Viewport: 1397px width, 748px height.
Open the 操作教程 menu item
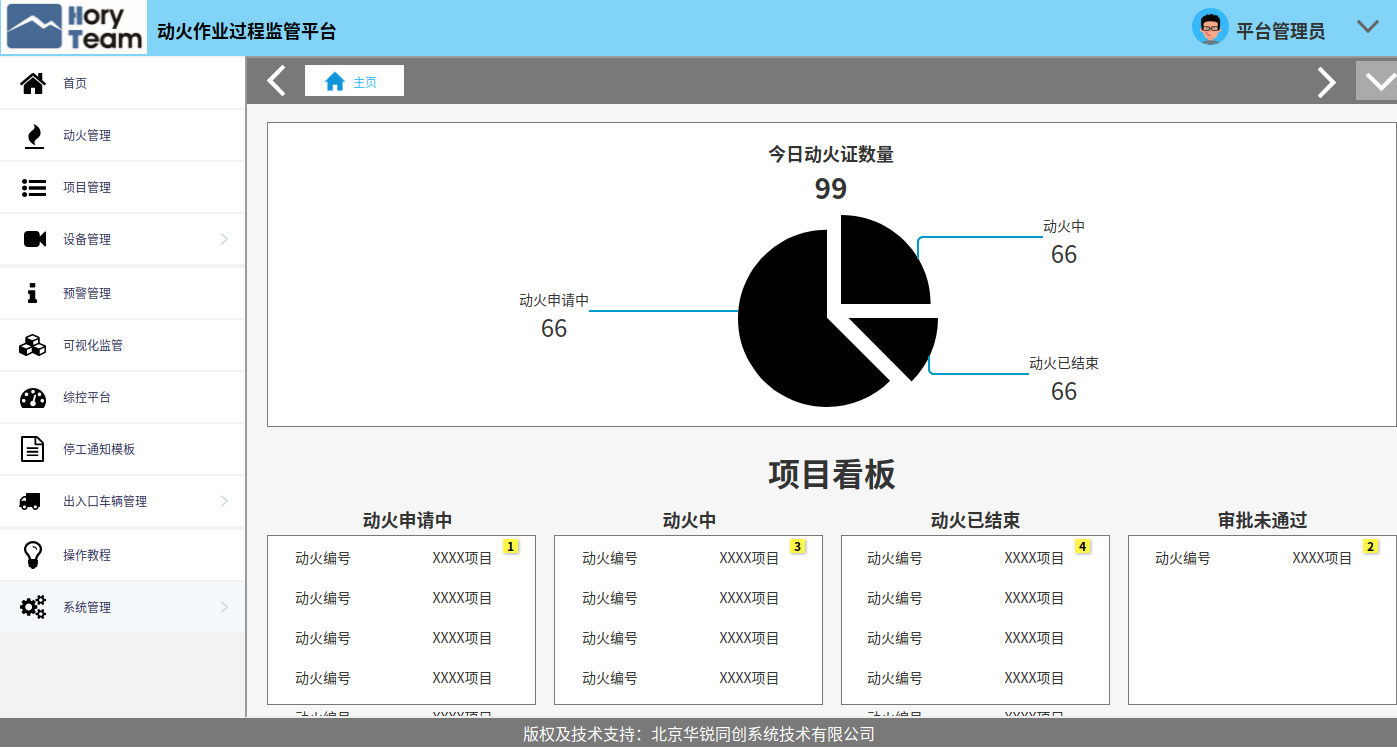pyautogui.click(x=122, y=555)
